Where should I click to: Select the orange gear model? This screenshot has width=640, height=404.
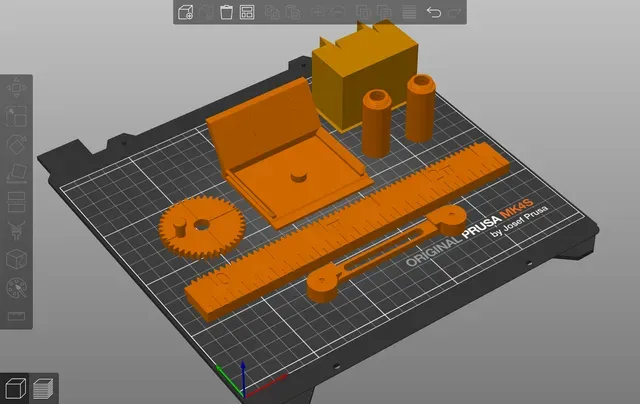point(202,228)
